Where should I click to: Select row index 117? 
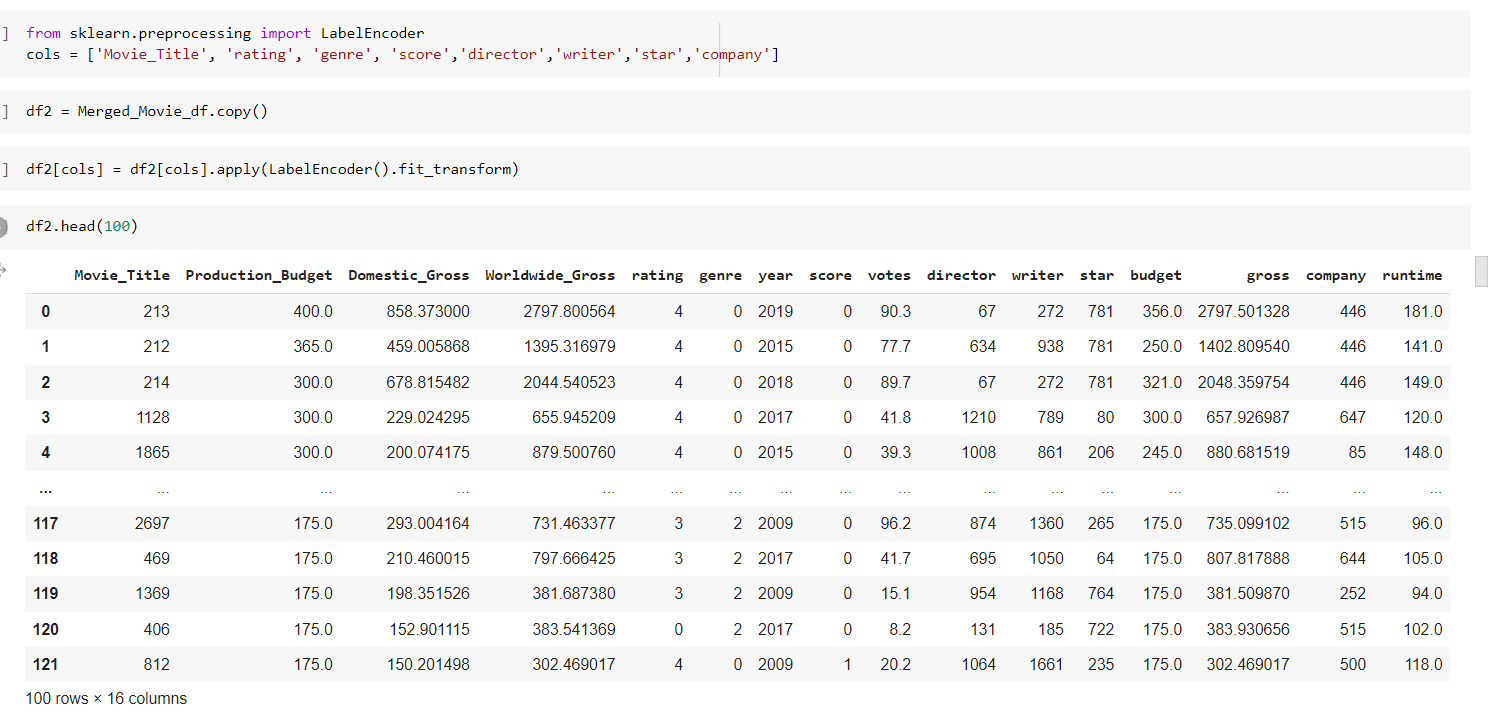pos(46,523)
